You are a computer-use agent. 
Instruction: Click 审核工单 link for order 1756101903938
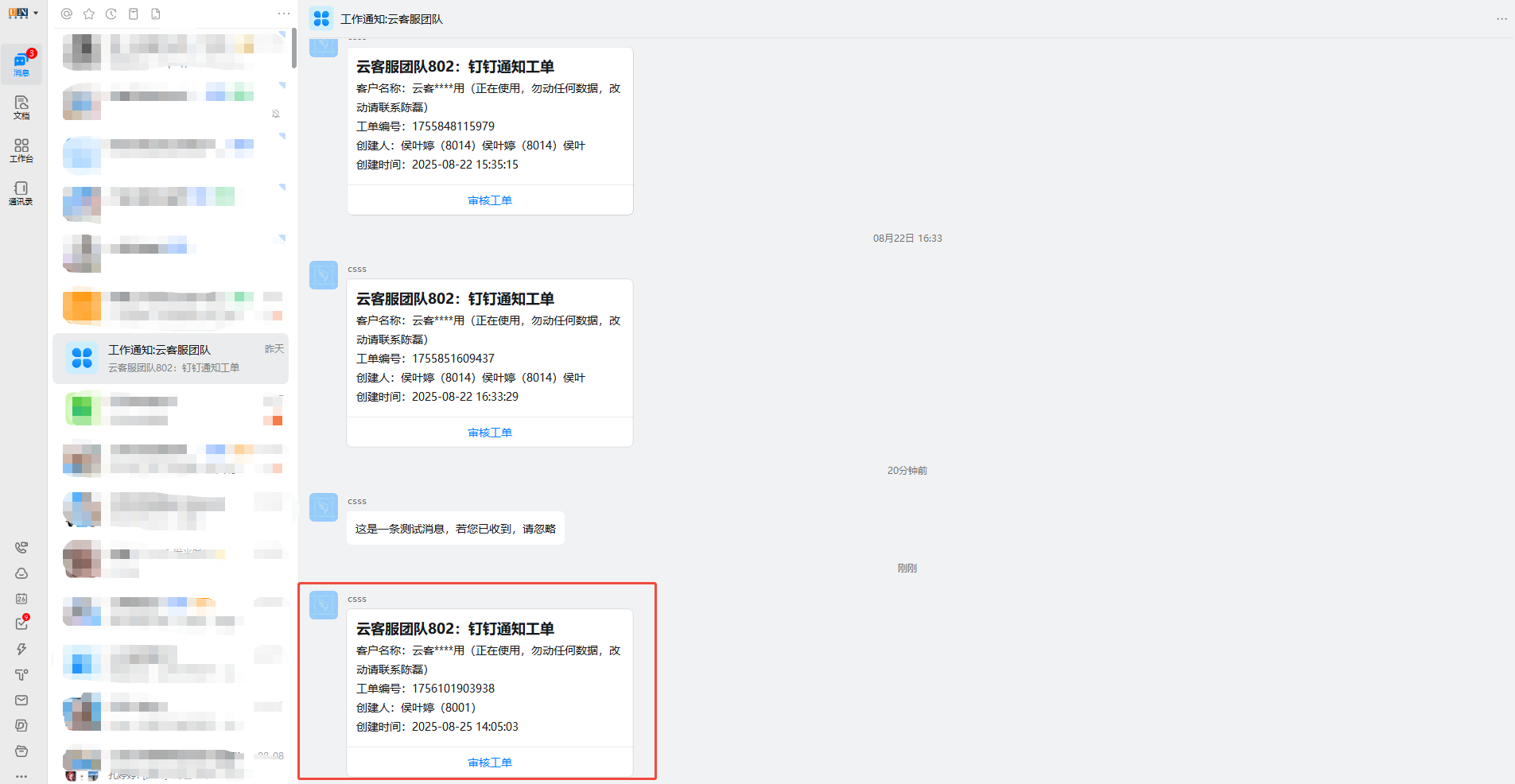490,763
